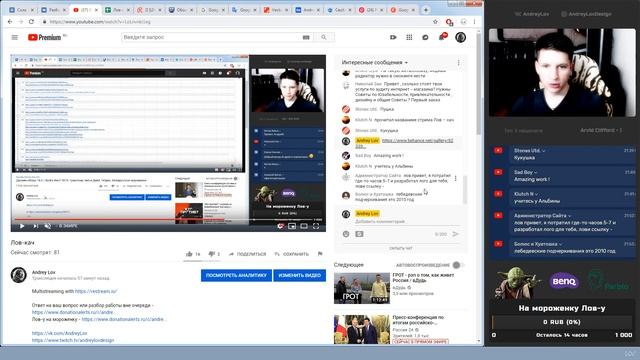Switch to the second browser tab
This screenshot has width=640, height=360.
click(x=52, y=10)
